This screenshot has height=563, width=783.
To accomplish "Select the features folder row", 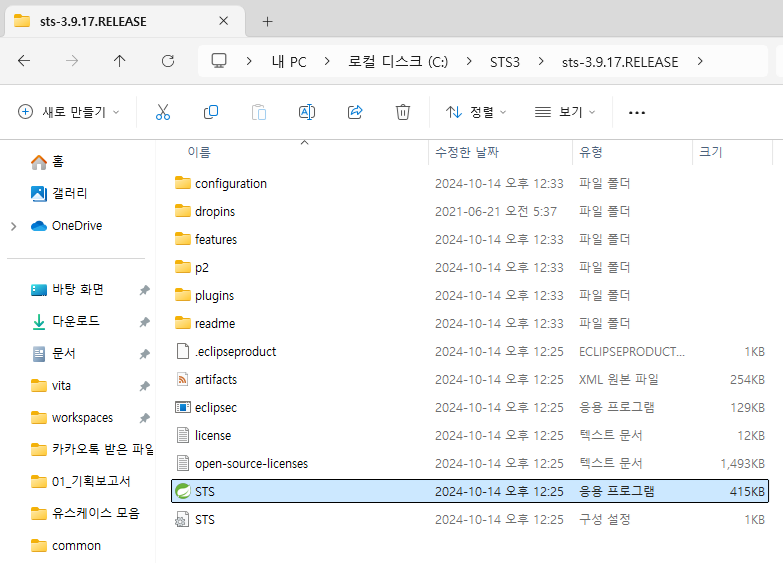I will point(469,240).
